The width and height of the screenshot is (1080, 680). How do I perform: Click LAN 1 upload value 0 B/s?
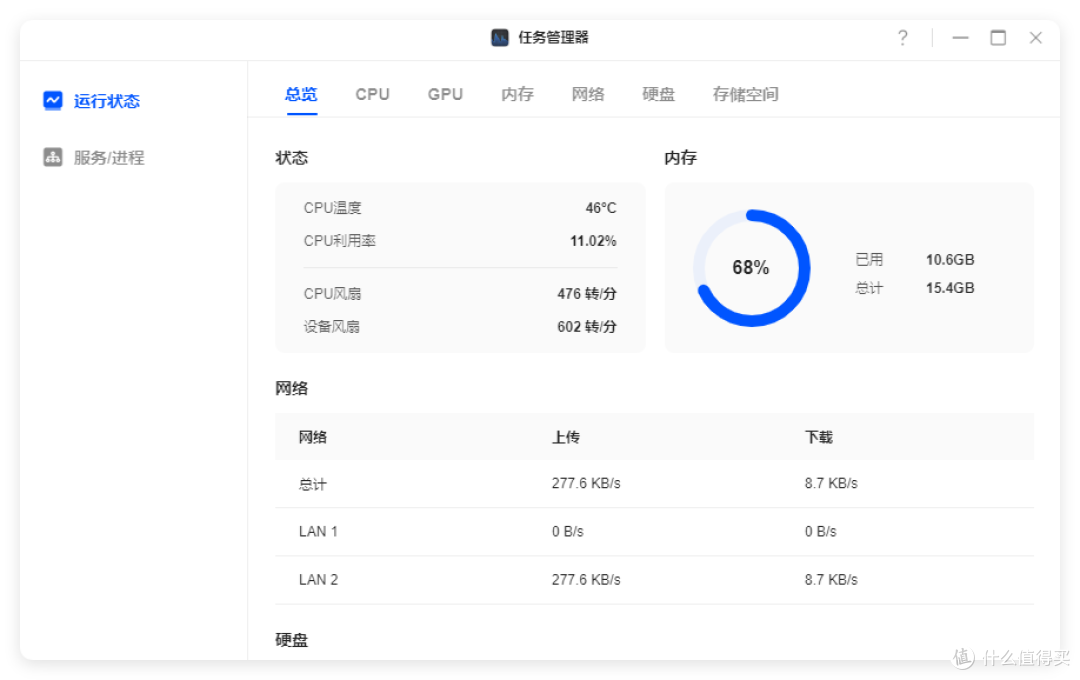[x=568, y=532]
